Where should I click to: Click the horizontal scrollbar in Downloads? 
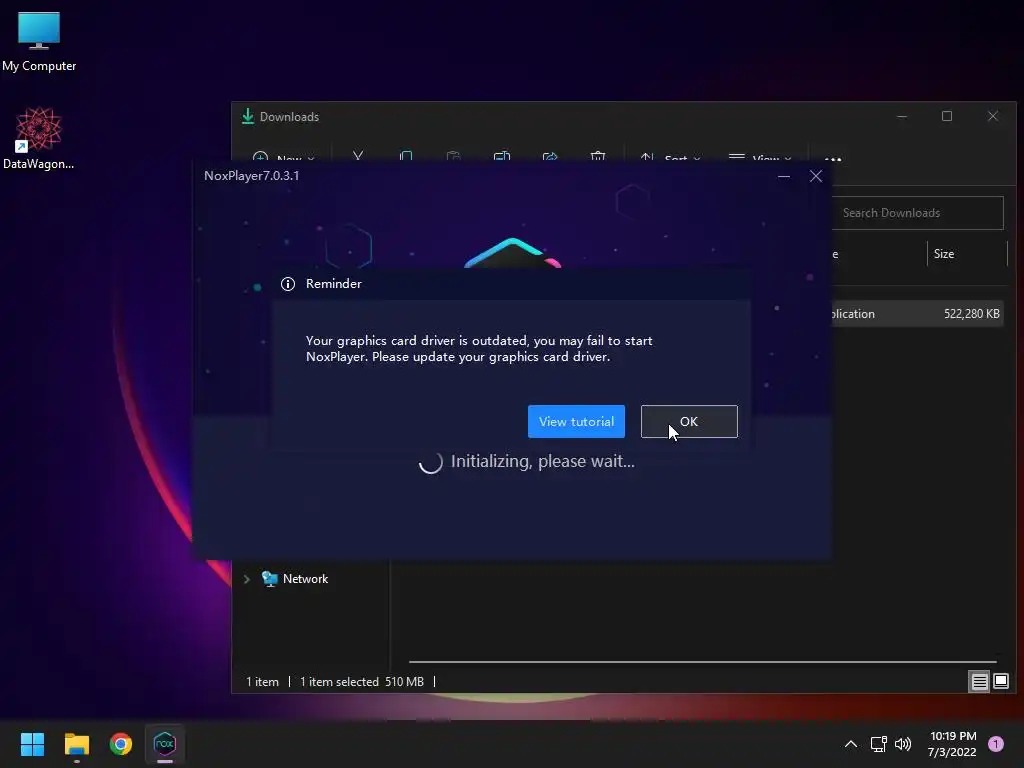tap(703, 662)
